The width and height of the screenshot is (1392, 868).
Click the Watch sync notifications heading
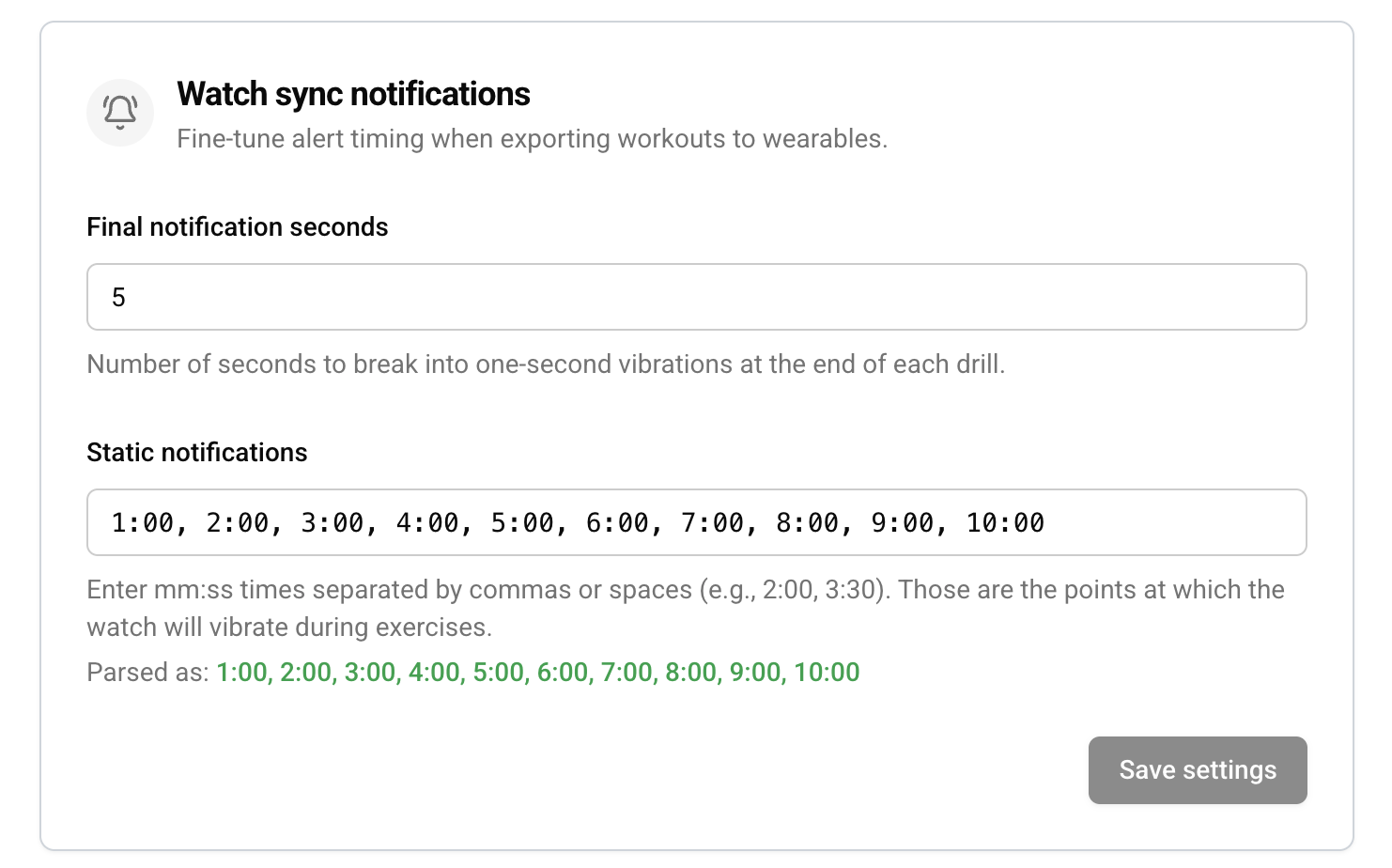tap(352, 94)
